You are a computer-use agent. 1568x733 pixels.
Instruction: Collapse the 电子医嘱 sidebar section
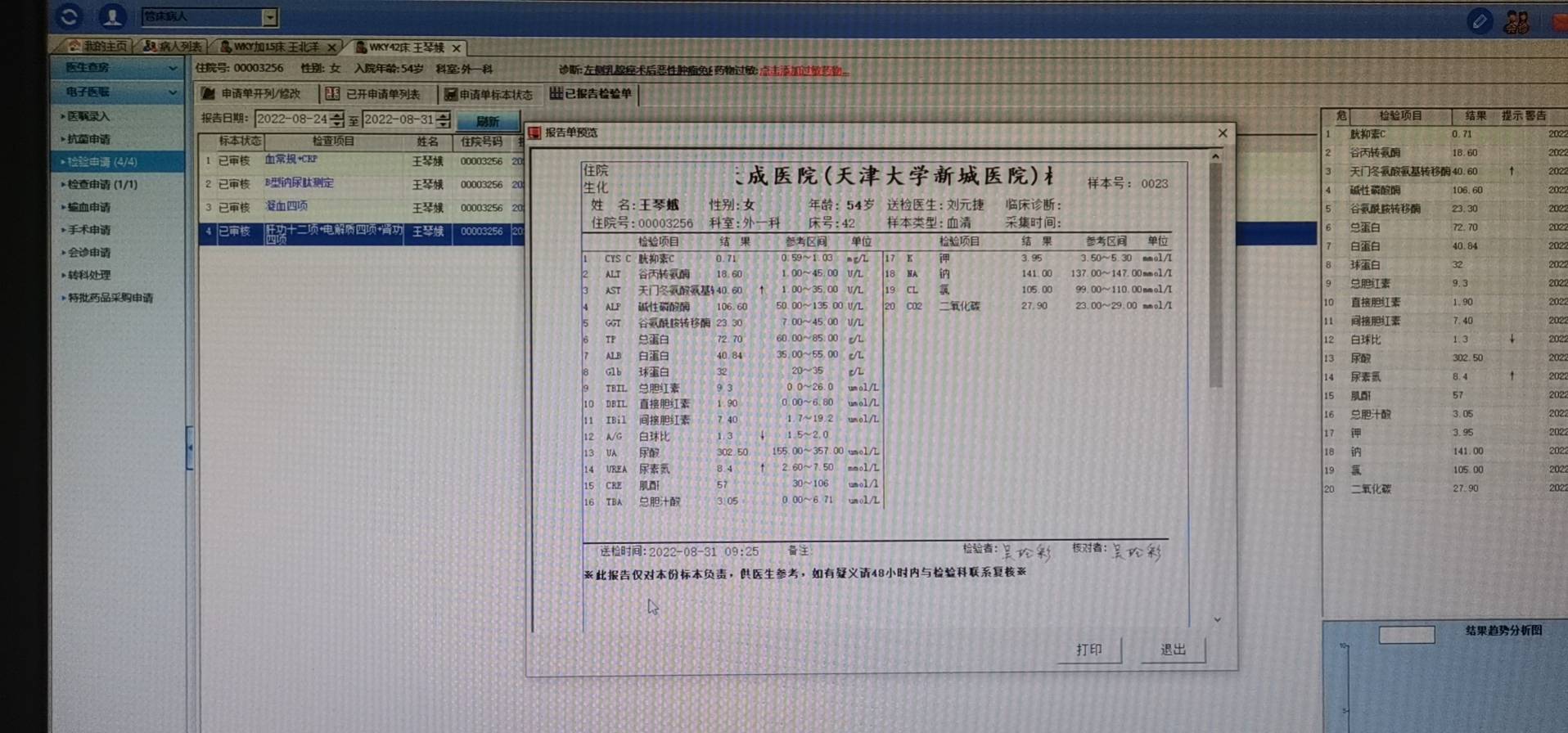pos(172,92)
